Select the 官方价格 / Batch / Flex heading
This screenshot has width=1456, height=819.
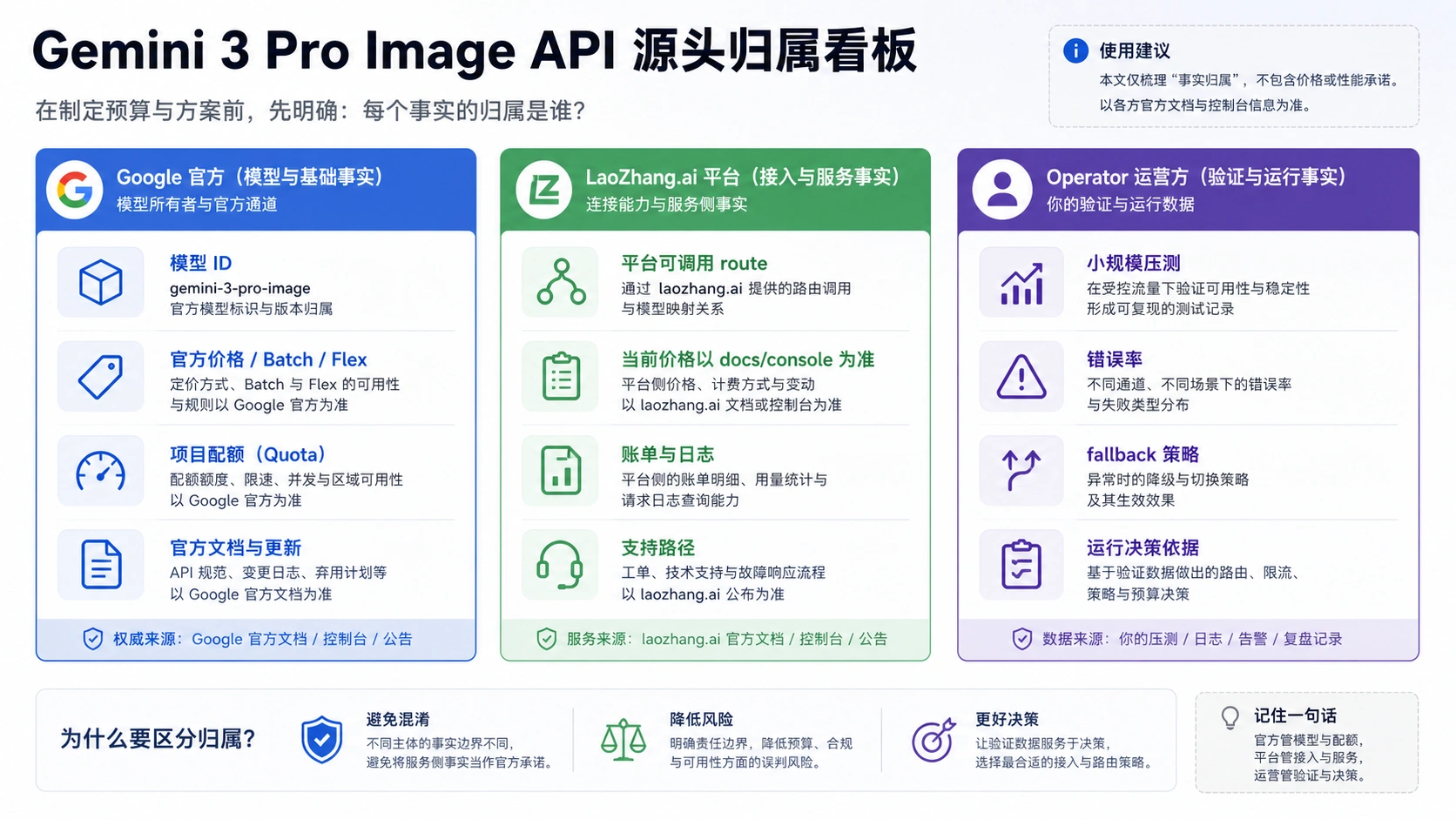tap(268, 359)
